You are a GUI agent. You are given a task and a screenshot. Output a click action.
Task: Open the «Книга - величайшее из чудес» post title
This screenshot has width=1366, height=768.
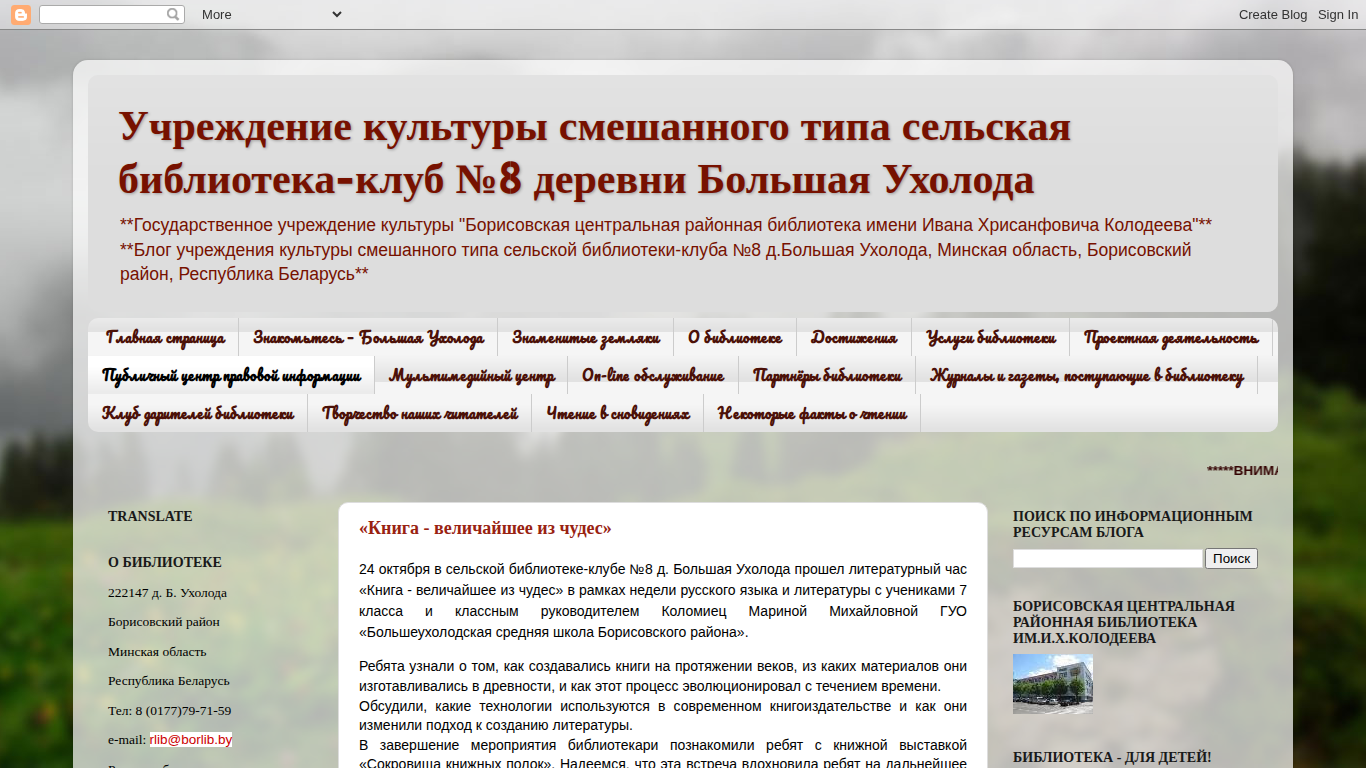point(485,528)
